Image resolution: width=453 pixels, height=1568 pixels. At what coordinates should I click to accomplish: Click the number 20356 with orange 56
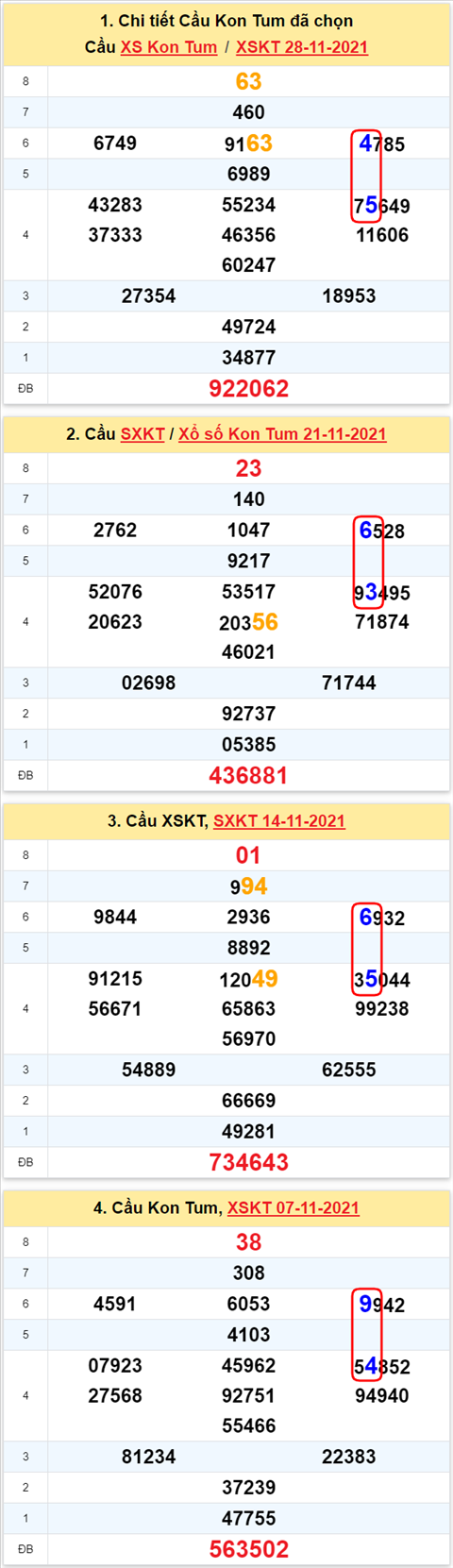click(249, 622)
